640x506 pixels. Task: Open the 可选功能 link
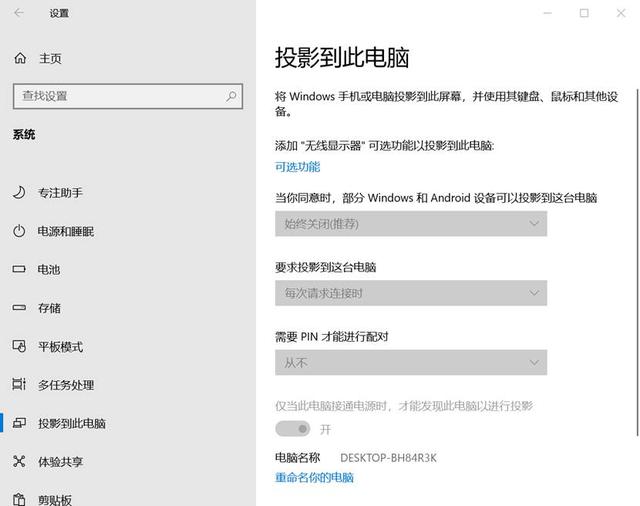tap(298, 166)
